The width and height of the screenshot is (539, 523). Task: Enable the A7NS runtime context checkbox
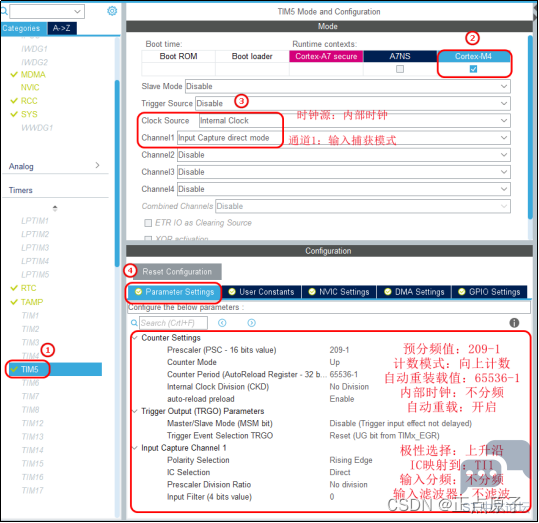click(400, 69)
